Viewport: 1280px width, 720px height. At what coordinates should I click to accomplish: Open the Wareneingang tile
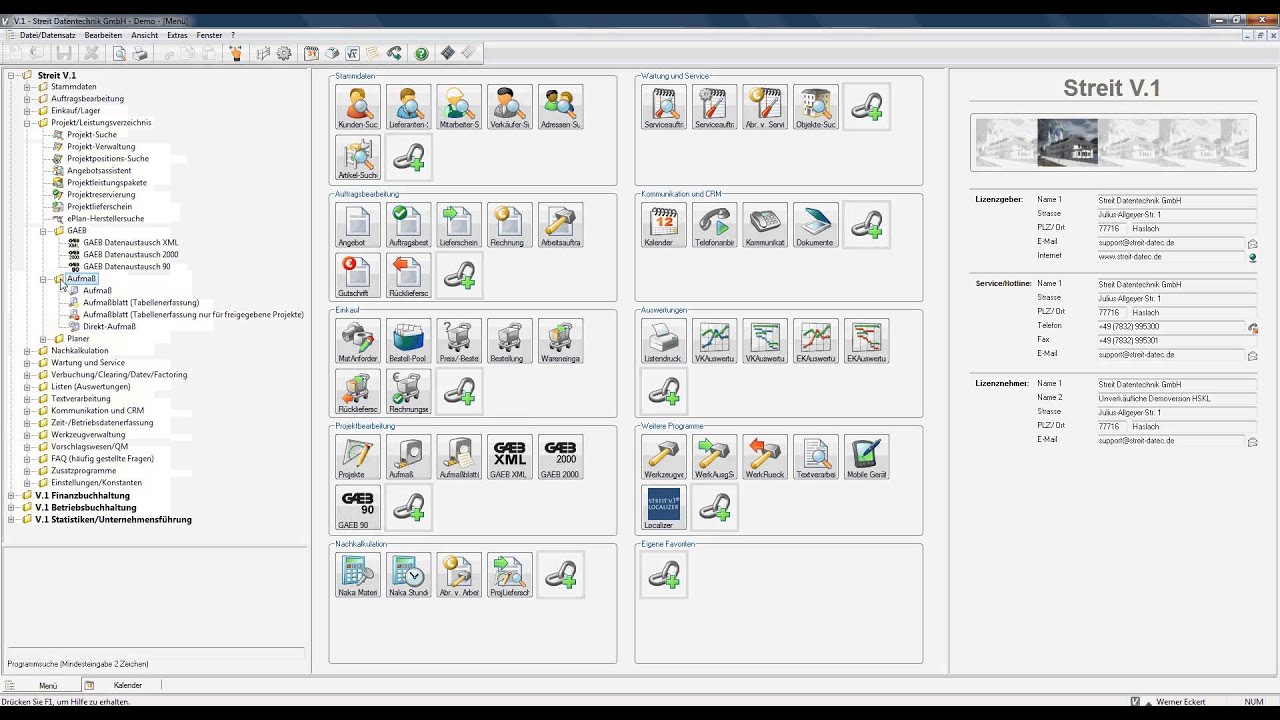[560, 341]
